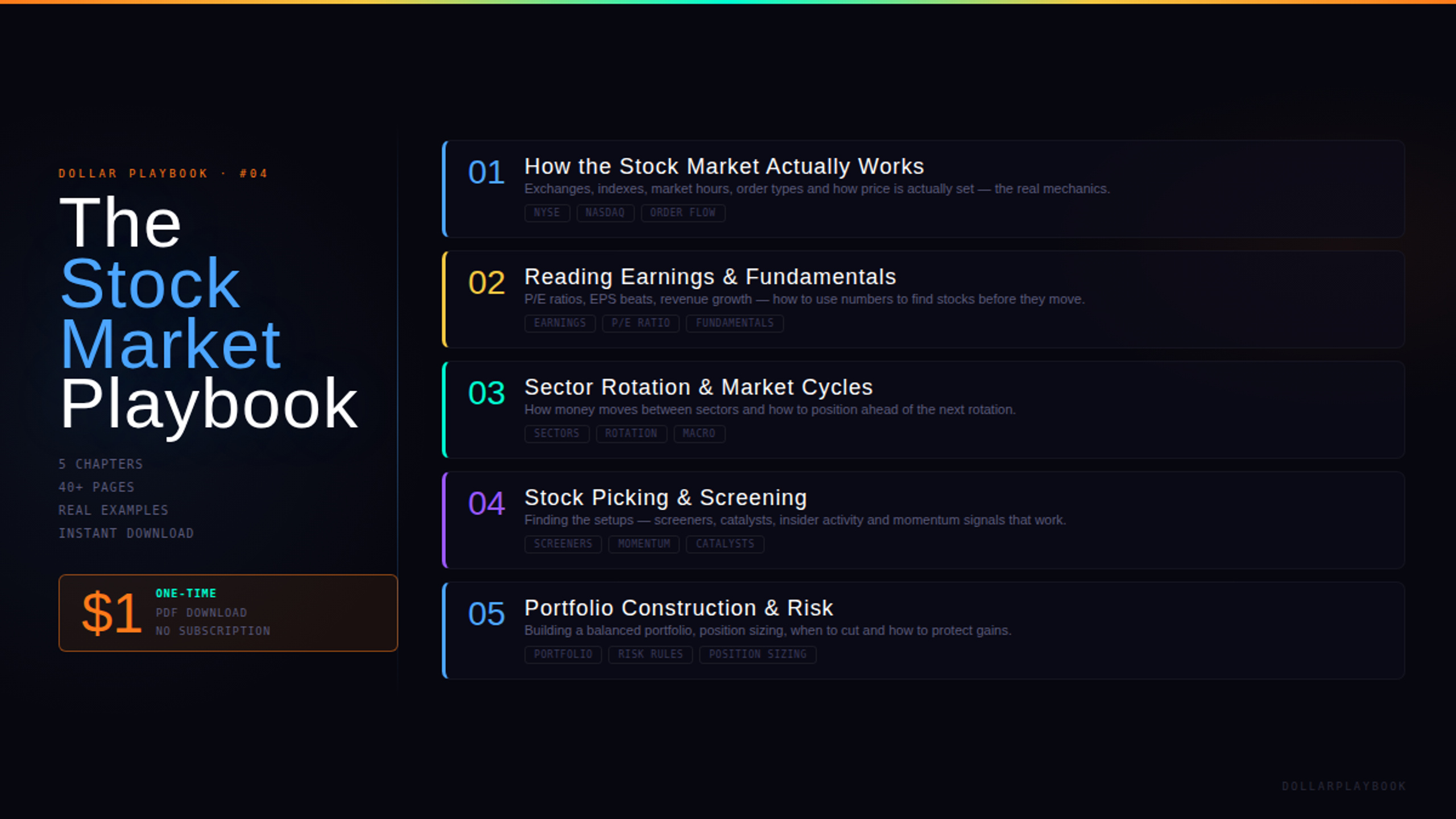Click the $1 price text
The height and width of the screenshot is (819, 1456).
[x=111, y=613]
